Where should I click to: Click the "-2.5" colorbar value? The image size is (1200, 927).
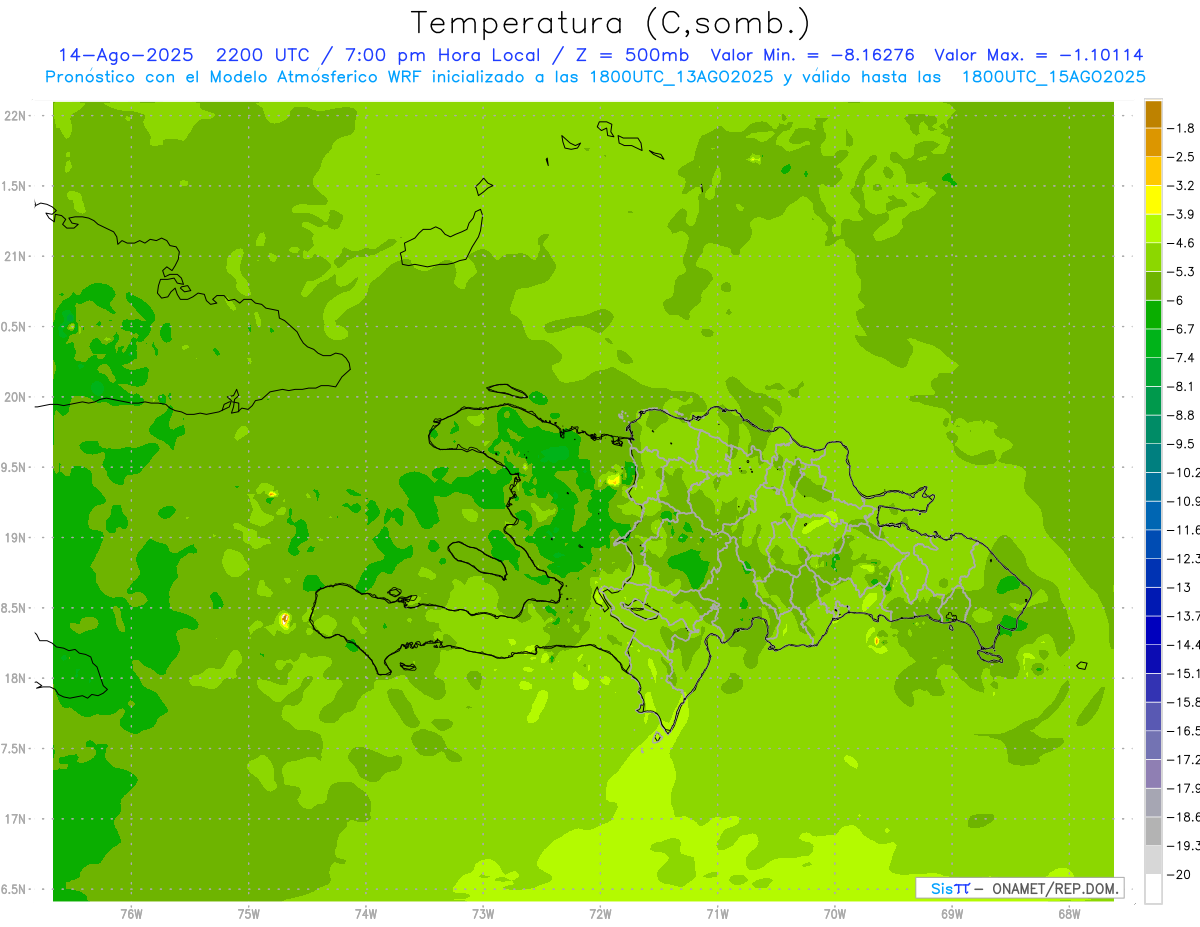tap(1181, 157)
